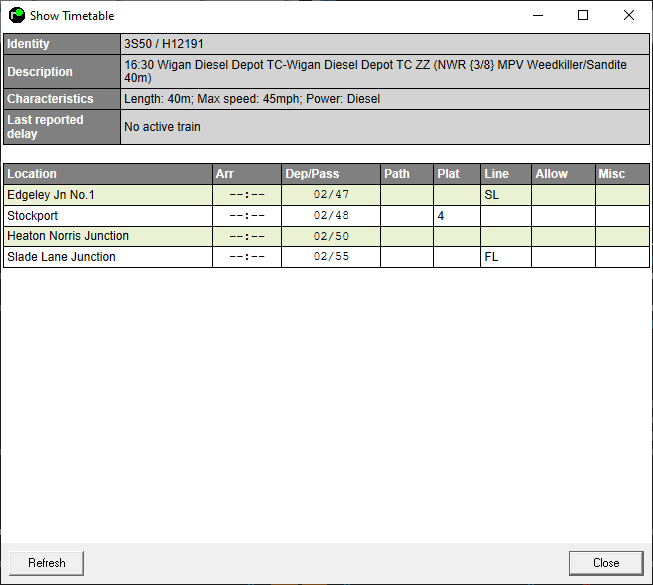This screenshot has width=653, height=585.
Task: Click platform 4 link for Stockport
Action: [x=441, y=216]
